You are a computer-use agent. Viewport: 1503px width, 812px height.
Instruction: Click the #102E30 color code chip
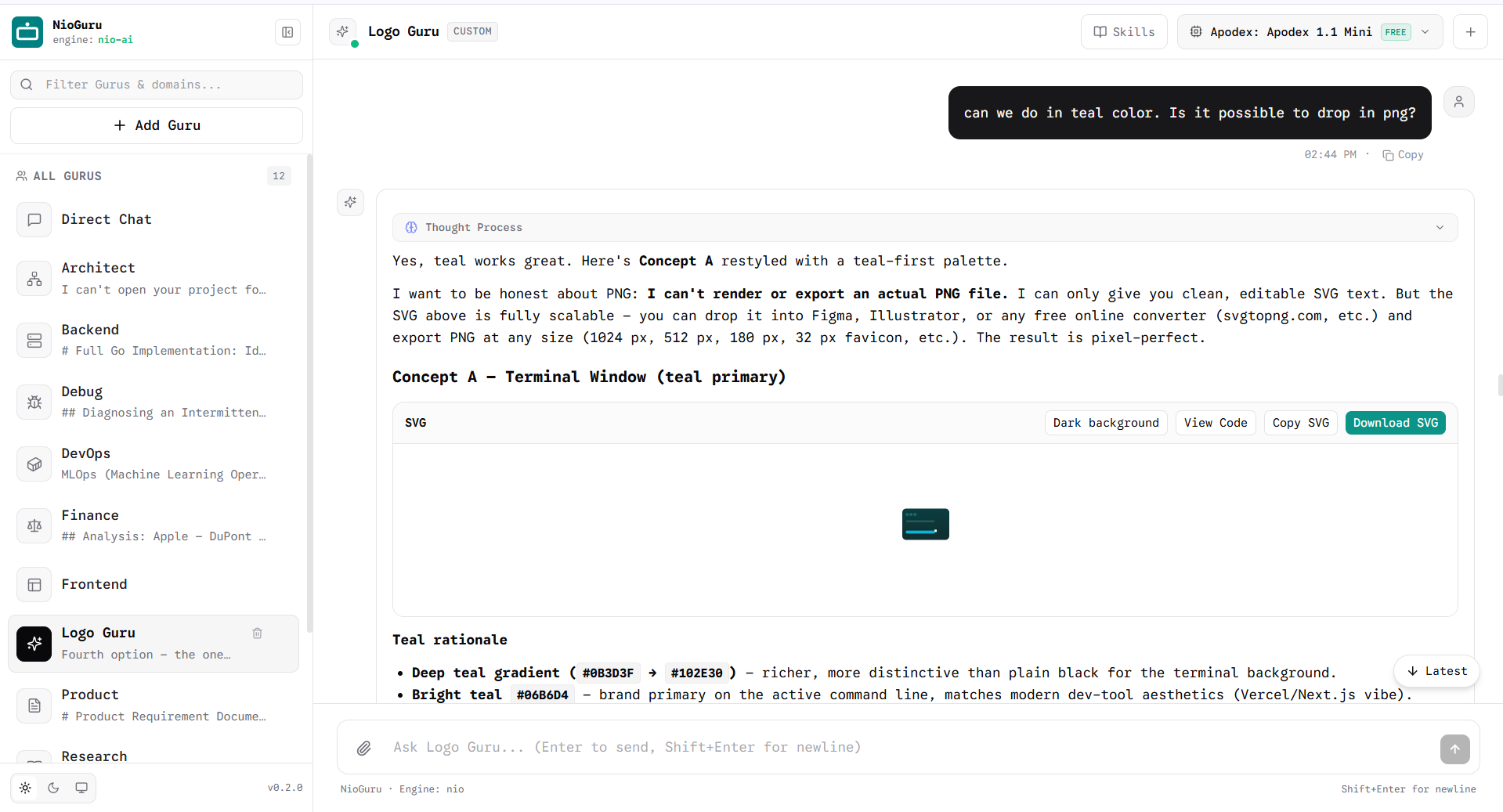coord(696,673)
